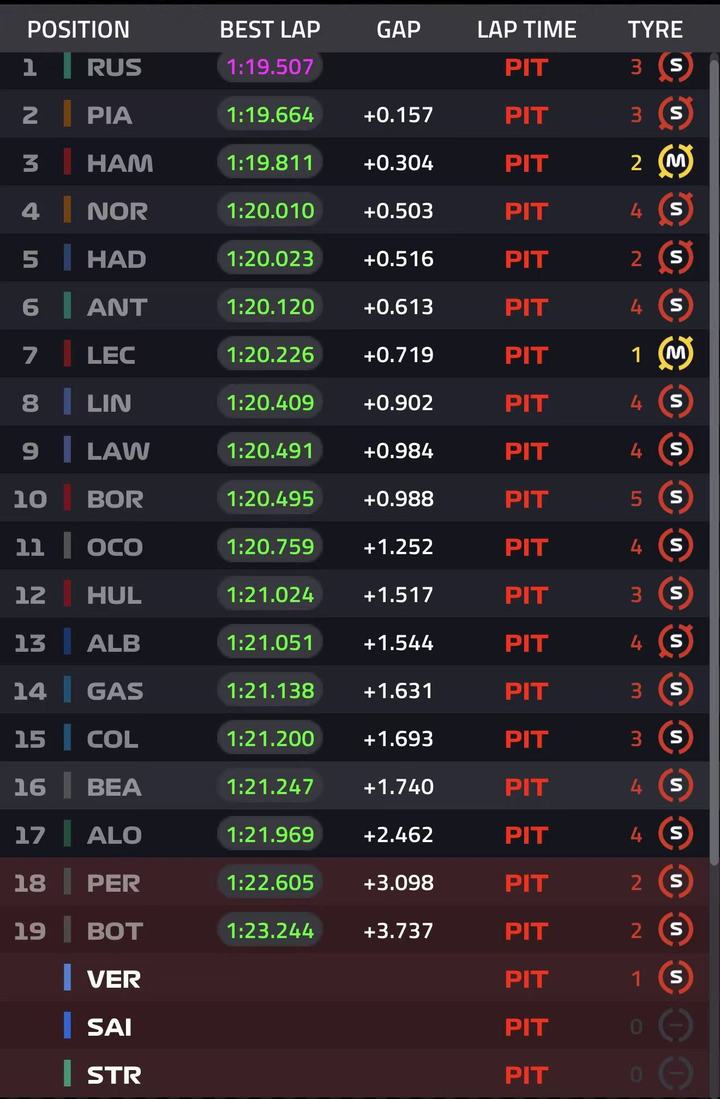Click Bortoleto's soft tyre icon
Screen dimensions: 720x1099
click(675, 499)
